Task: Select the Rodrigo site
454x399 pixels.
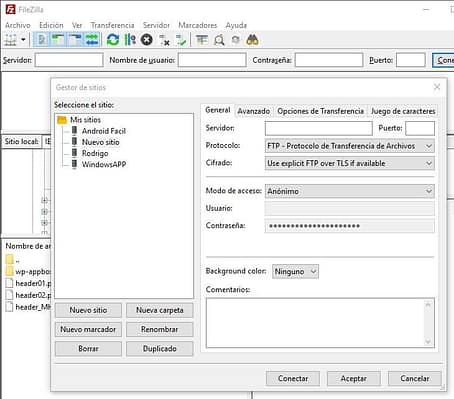Action: point(95,153)
